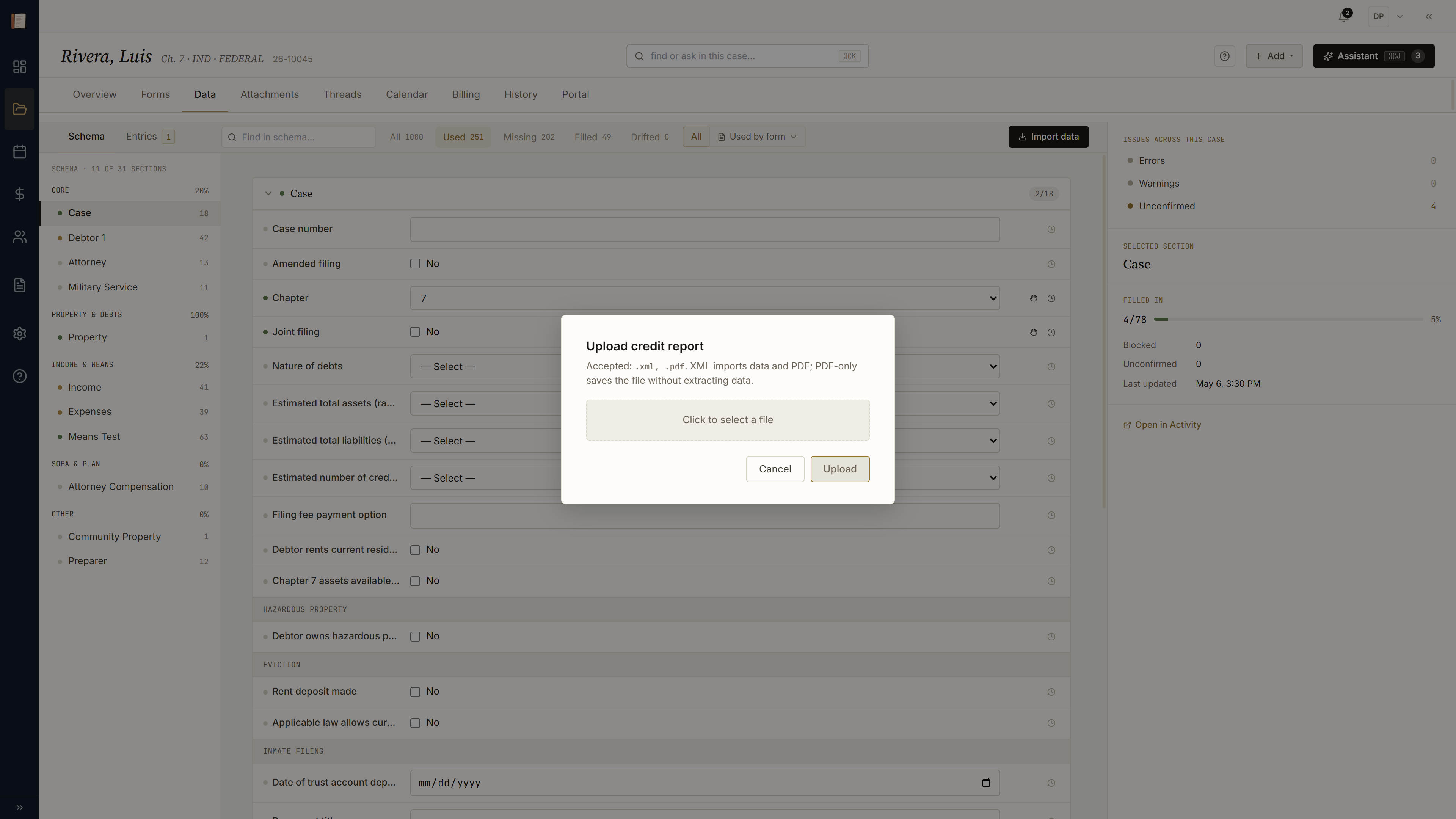The width and height of the screenshot is (1456, 819).
Task: Open the Add dropdown button
Action: 1274,56
